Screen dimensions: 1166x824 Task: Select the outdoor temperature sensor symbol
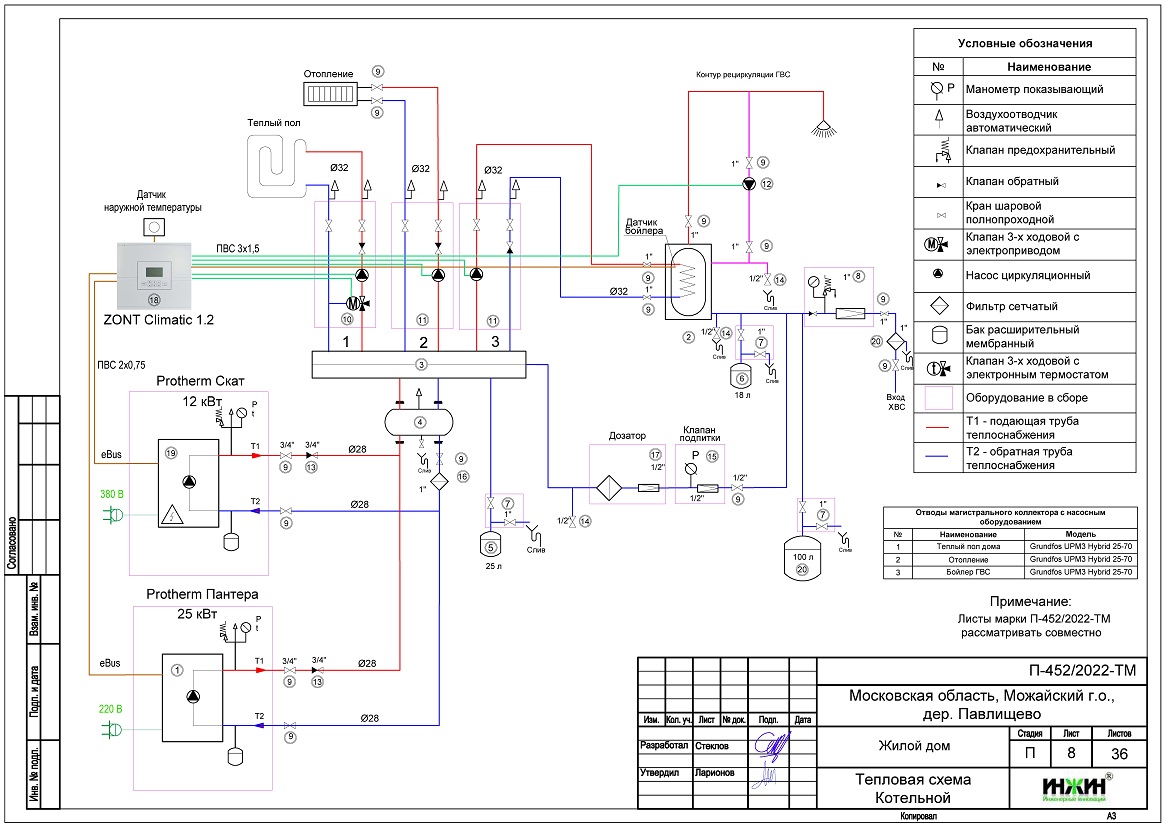click(154, 228)
